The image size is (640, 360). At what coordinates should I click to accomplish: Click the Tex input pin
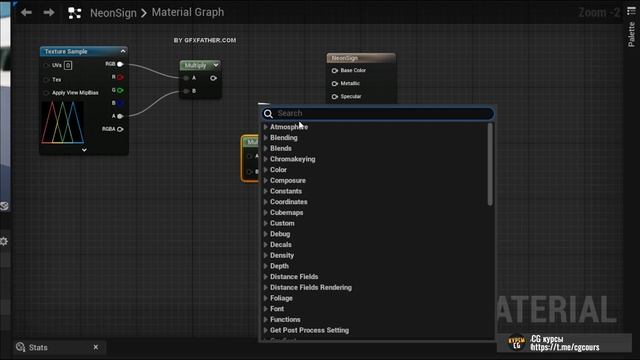click(46, 80)
